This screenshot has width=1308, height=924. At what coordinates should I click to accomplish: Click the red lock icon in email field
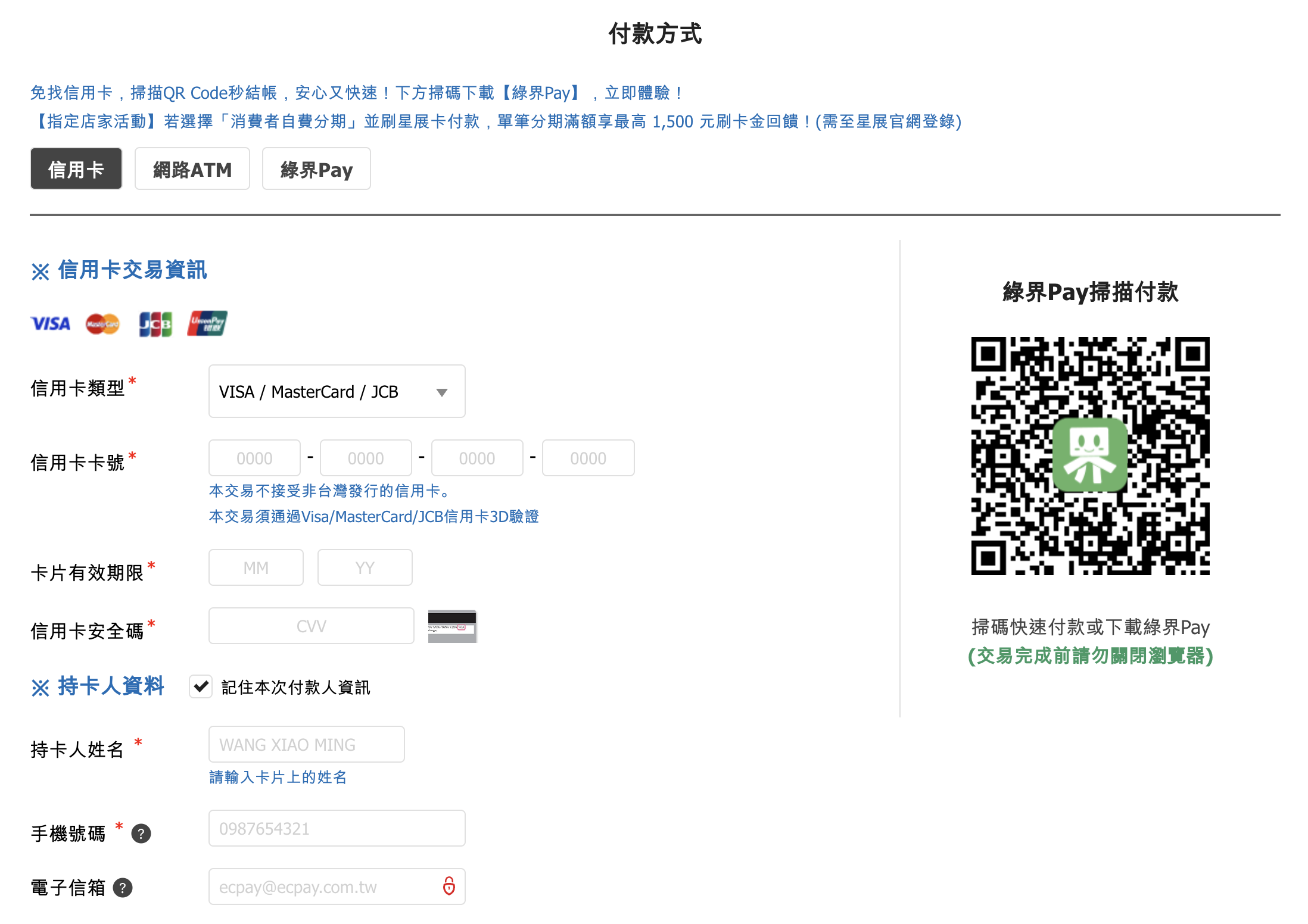point(449,886)
